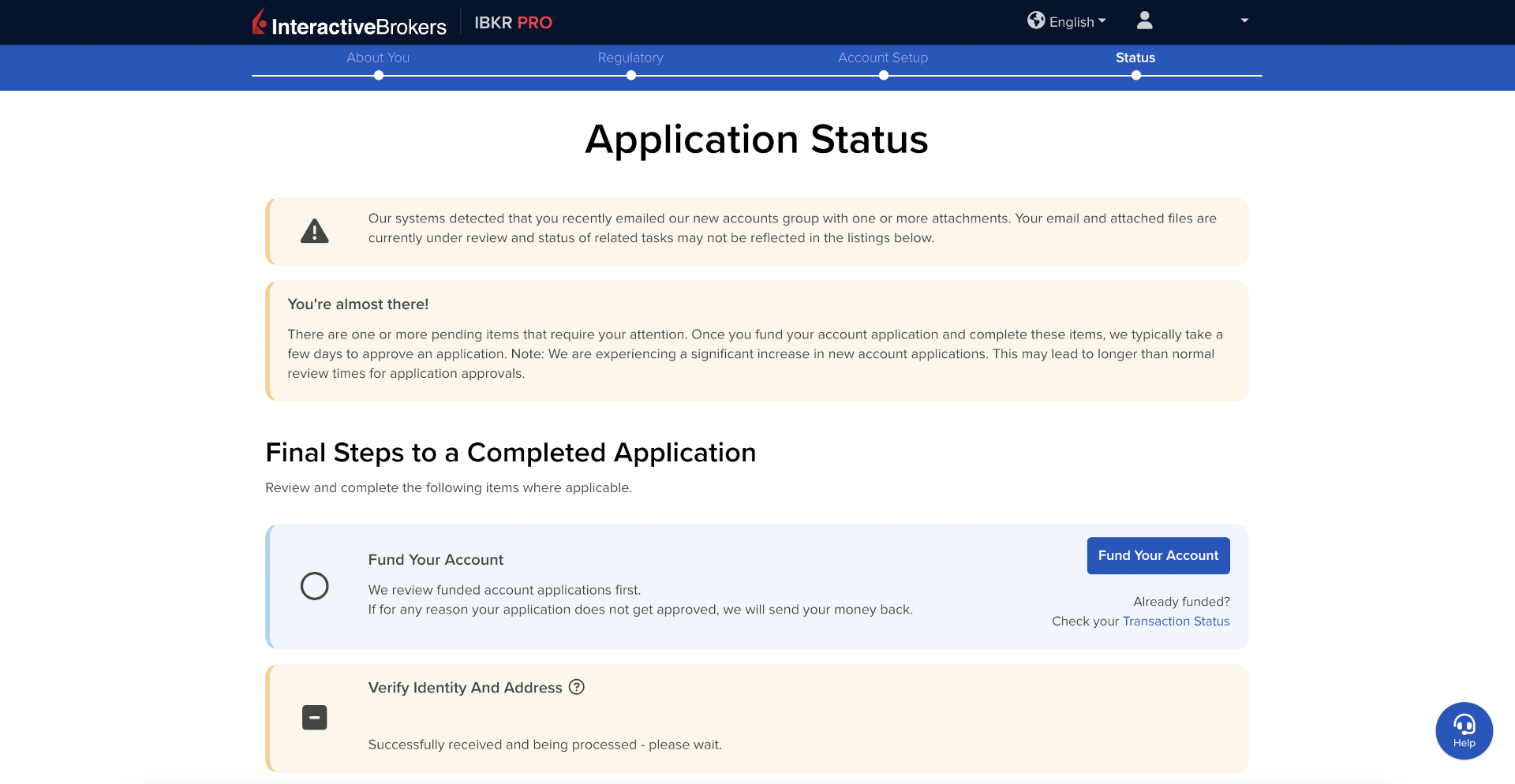Click the warning triangle icon
Viewport: 1515px width, 784px height.
pyautogui.click(x=314, y=231)
